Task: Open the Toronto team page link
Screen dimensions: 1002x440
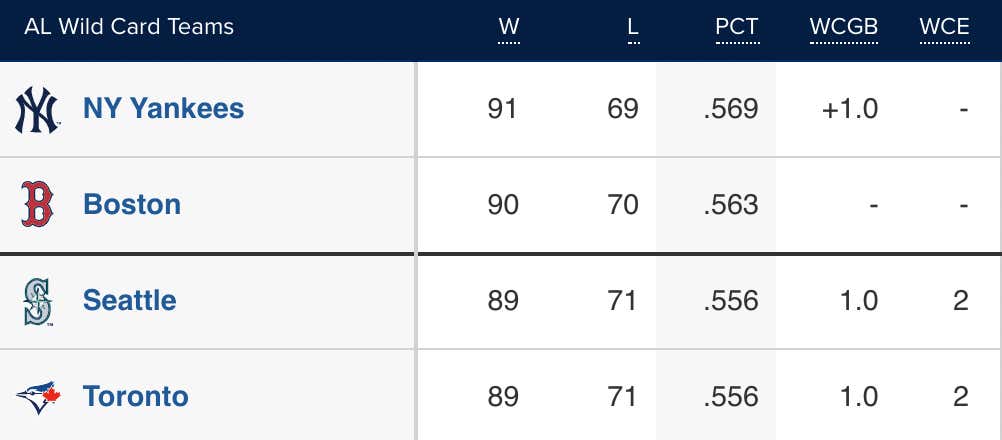Action: [135, 396]
